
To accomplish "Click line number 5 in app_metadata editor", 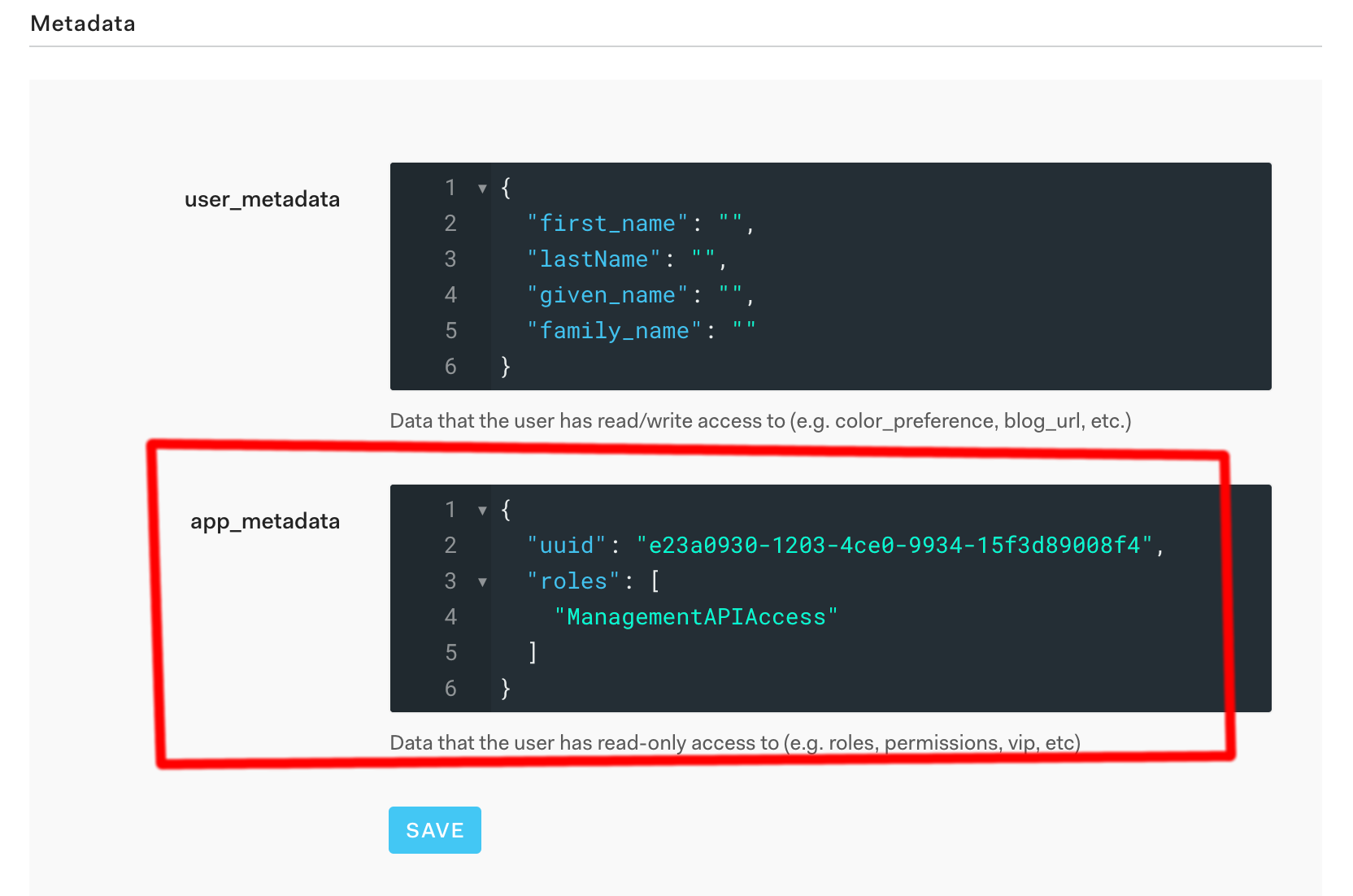I will coord(450,653).
